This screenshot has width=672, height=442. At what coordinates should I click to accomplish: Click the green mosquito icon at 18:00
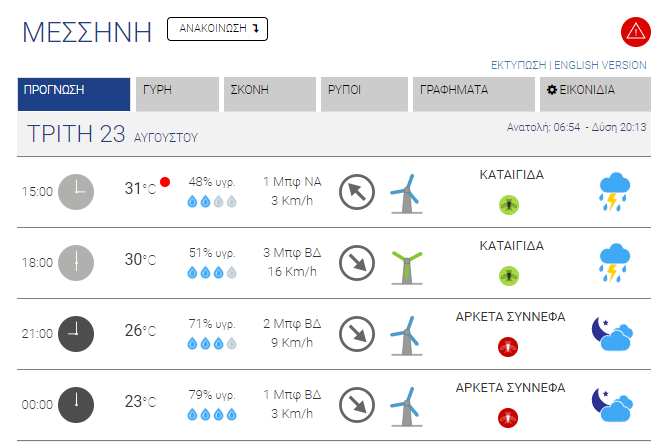(509, 276)
